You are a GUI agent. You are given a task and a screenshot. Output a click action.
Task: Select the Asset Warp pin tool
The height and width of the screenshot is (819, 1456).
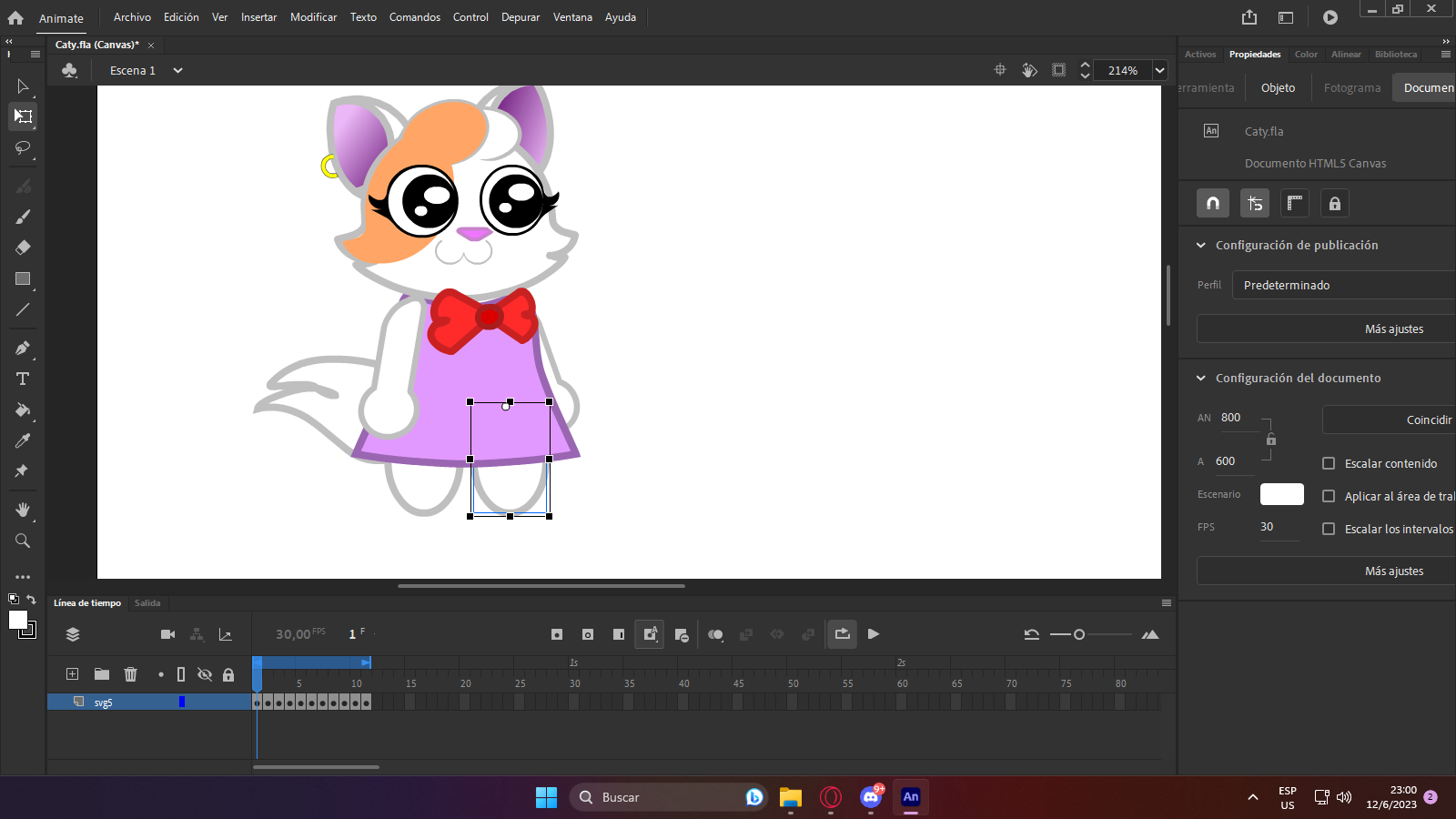(x=23, y=471)
